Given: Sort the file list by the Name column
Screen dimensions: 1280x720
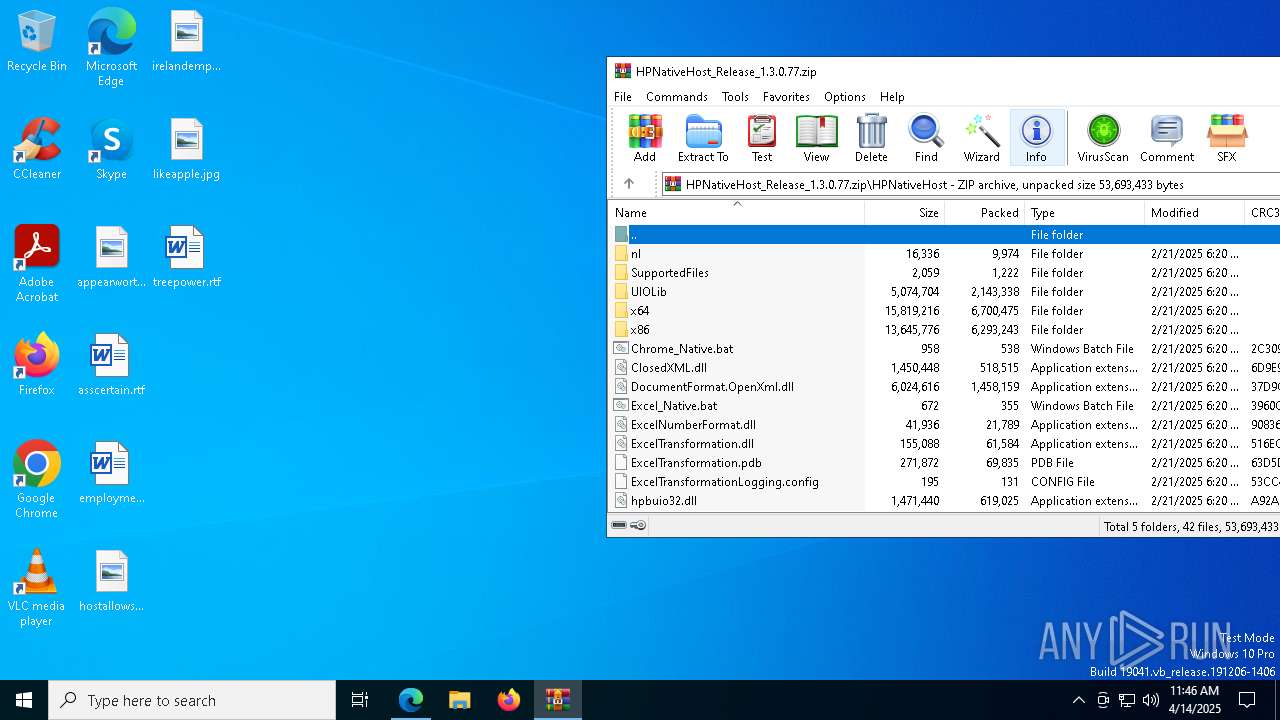Looking at the screenshot, I should point(736,213).
